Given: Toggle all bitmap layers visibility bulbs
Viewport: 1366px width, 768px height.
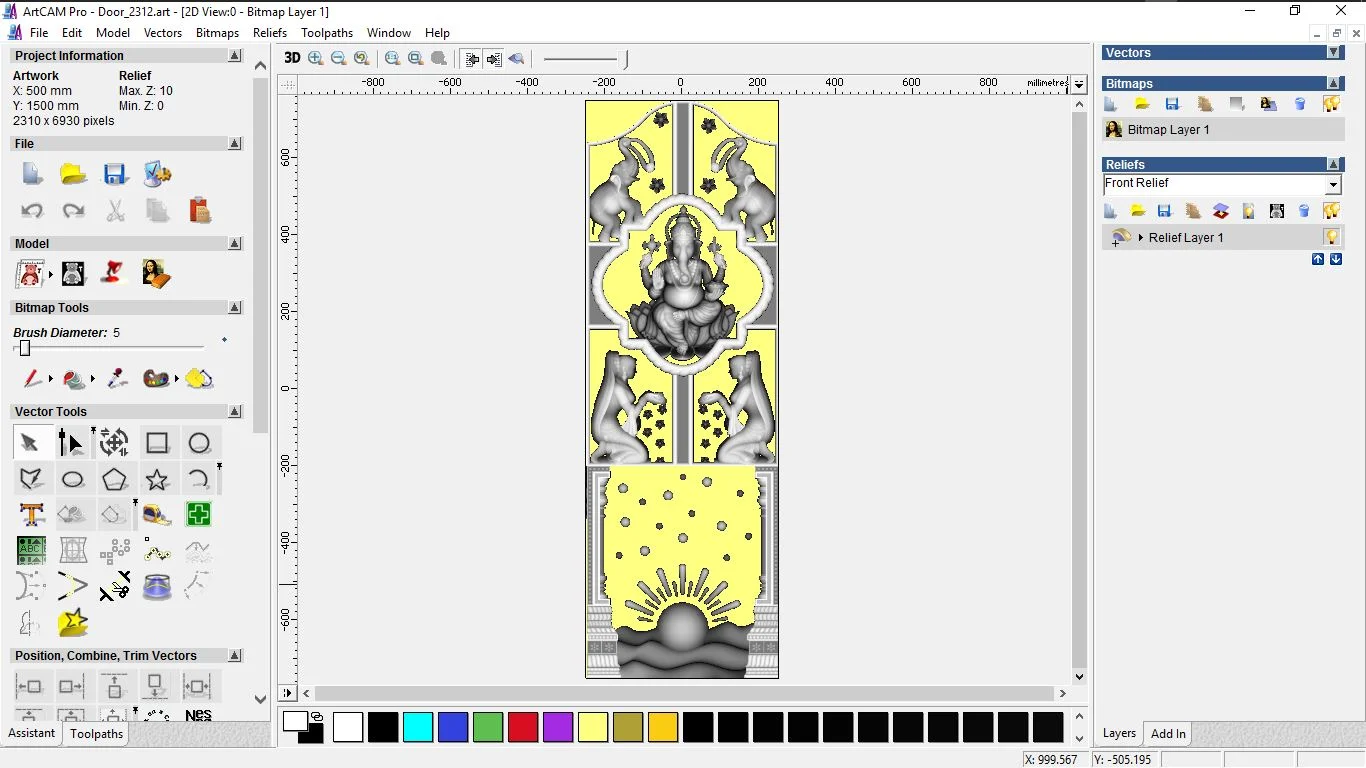Looking at the screenshot, I should [x=1331, y=104].
